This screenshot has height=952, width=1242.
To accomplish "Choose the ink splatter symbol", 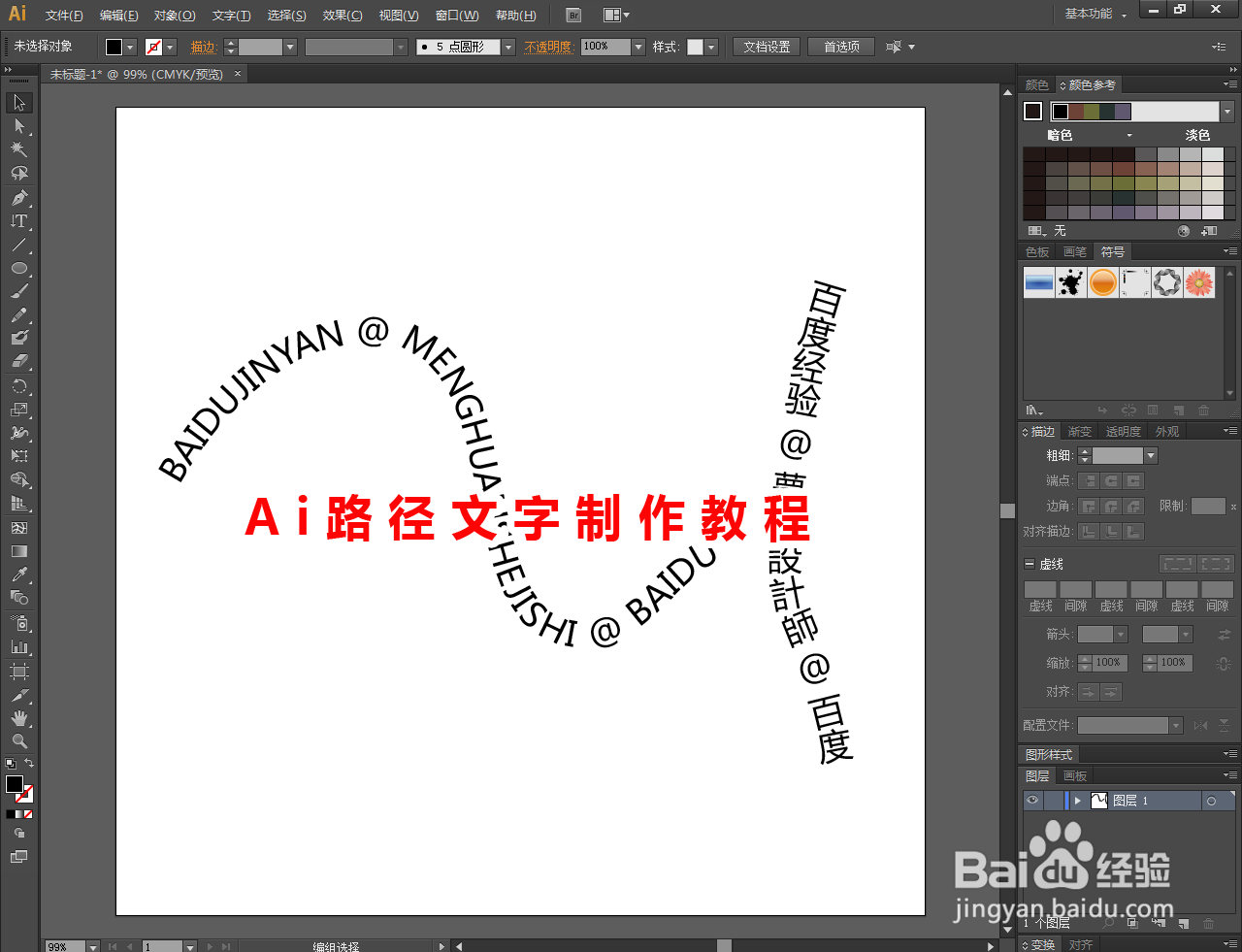I will coord(1071,282).
